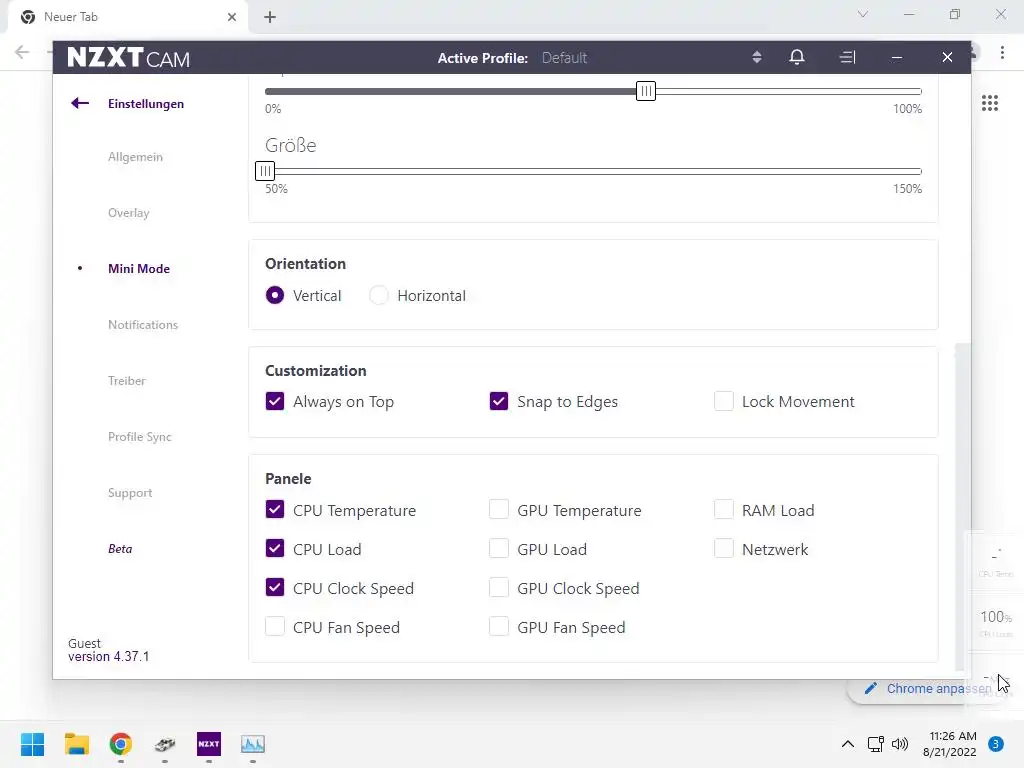Image resolution: width=1024 pixels, height=768 pixels.
Task: Open Beta settings section
Action: tap(120, 549)
